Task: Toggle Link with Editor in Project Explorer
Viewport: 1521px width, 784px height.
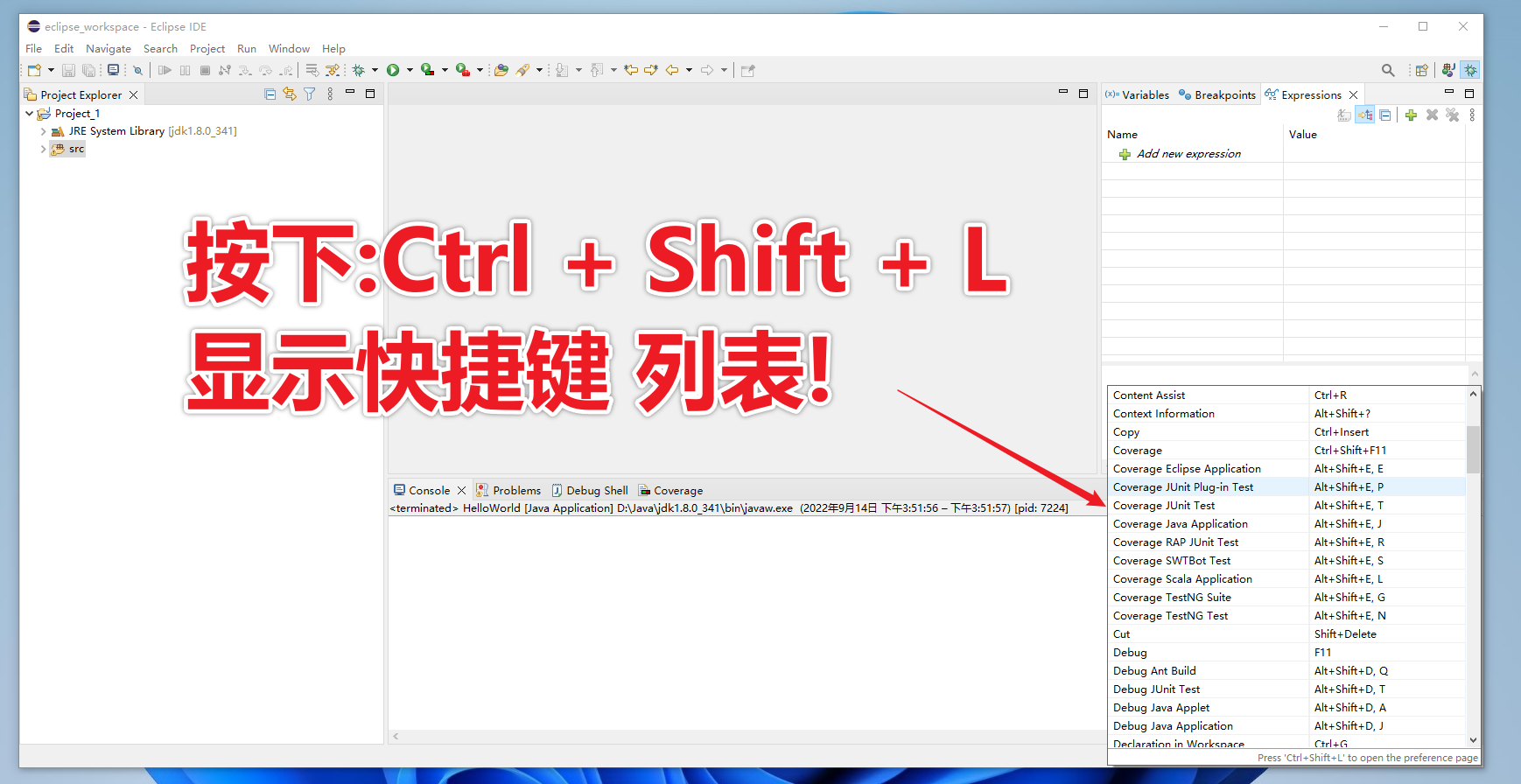Action: (x=290, y=94)
